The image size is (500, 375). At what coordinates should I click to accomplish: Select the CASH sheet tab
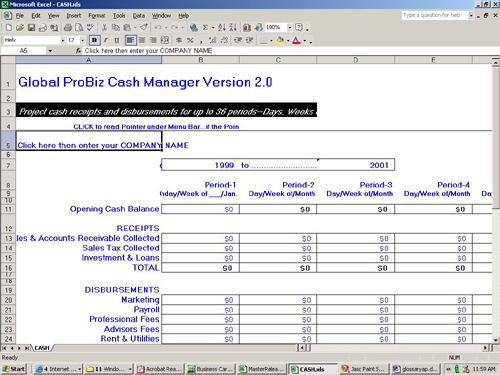point(42,348)
